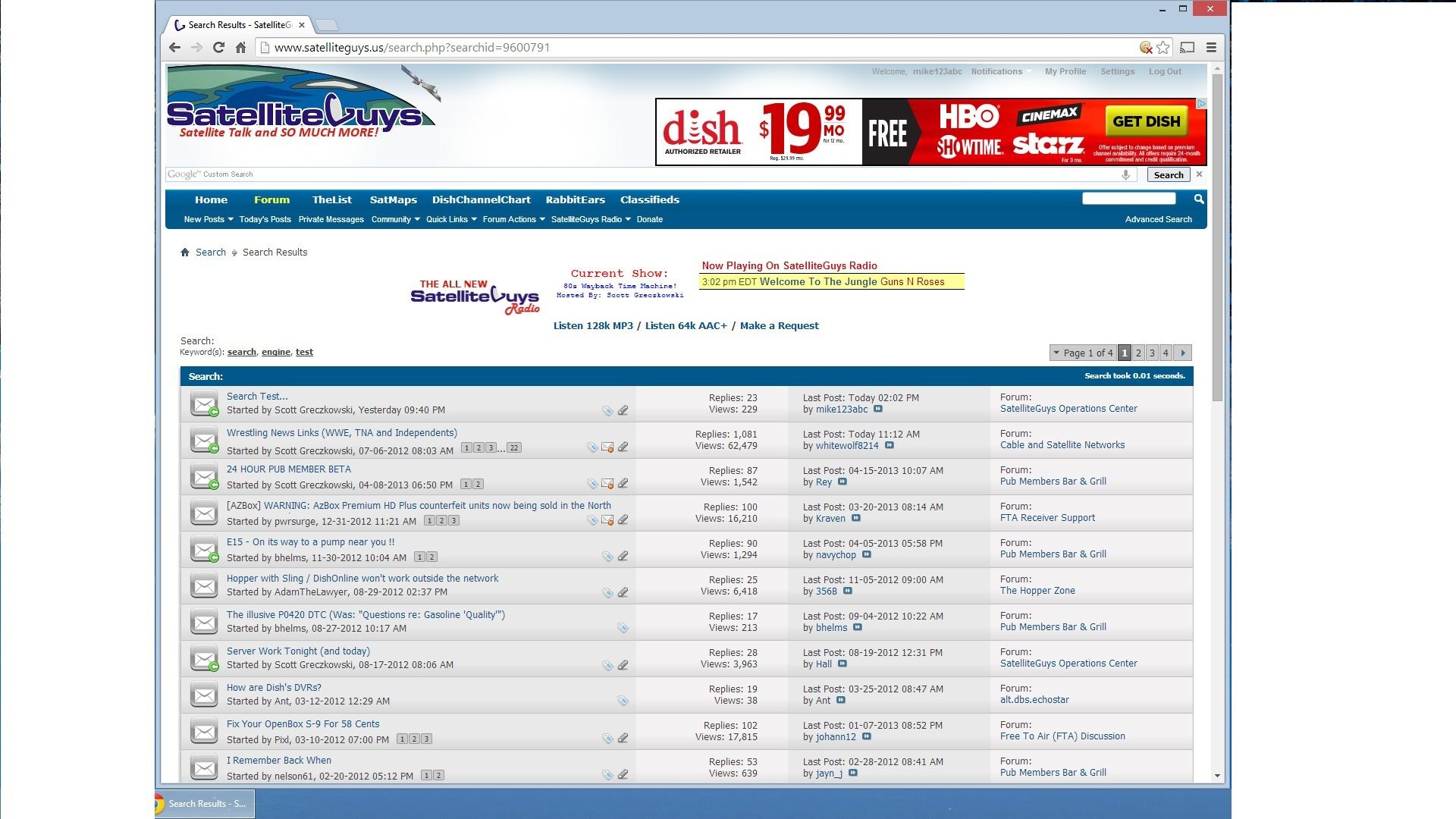Click next page arrow in pagination
This screenshot has width=1456, height=819.
[1182, 353]
